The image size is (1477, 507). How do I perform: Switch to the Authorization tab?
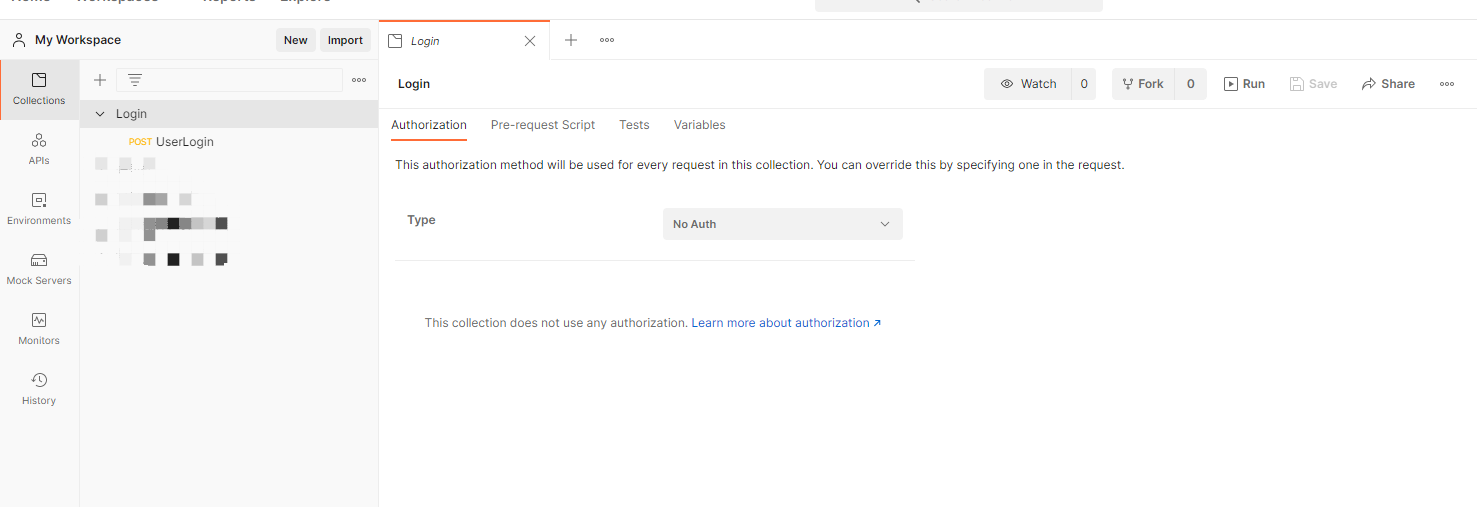click(x=429, y=125)
